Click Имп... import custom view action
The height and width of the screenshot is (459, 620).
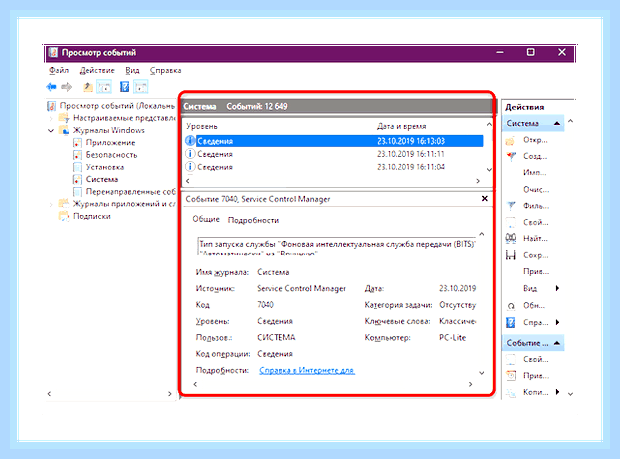click(535, 173)
